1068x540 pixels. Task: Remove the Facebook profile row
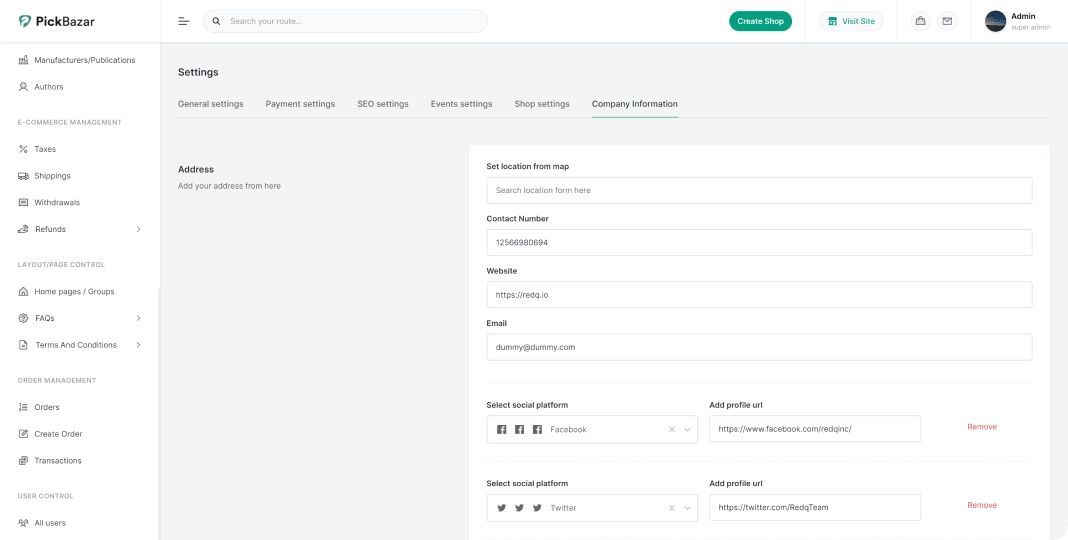(x=981, y=427)
